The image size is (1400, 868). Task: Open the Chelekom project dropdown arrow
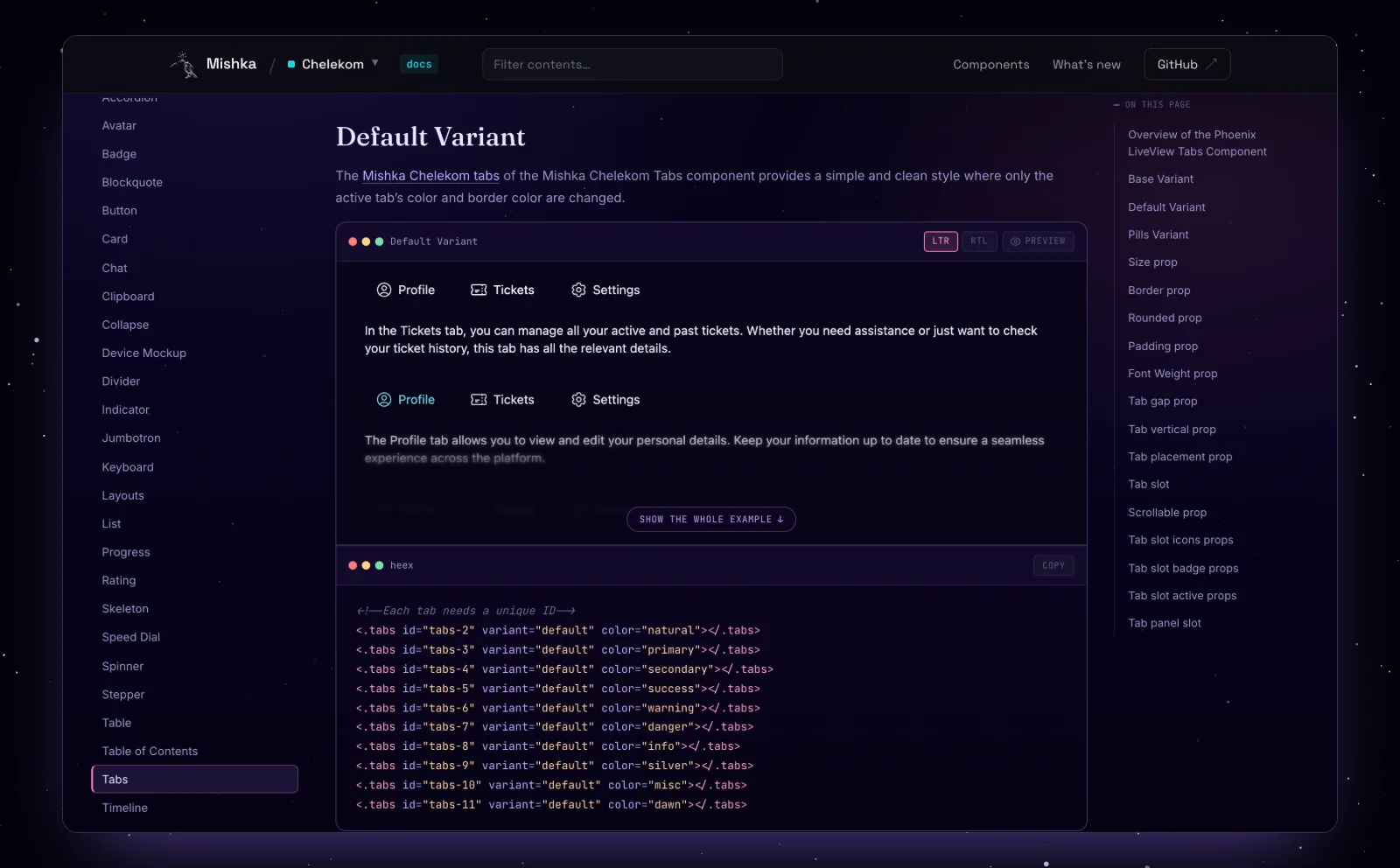[x=375, y=63]
